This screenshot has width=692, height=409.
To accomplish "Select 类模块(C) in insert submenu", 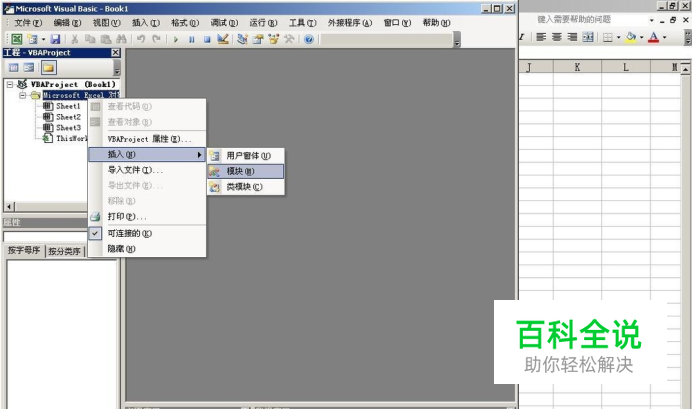I will 246,187.
